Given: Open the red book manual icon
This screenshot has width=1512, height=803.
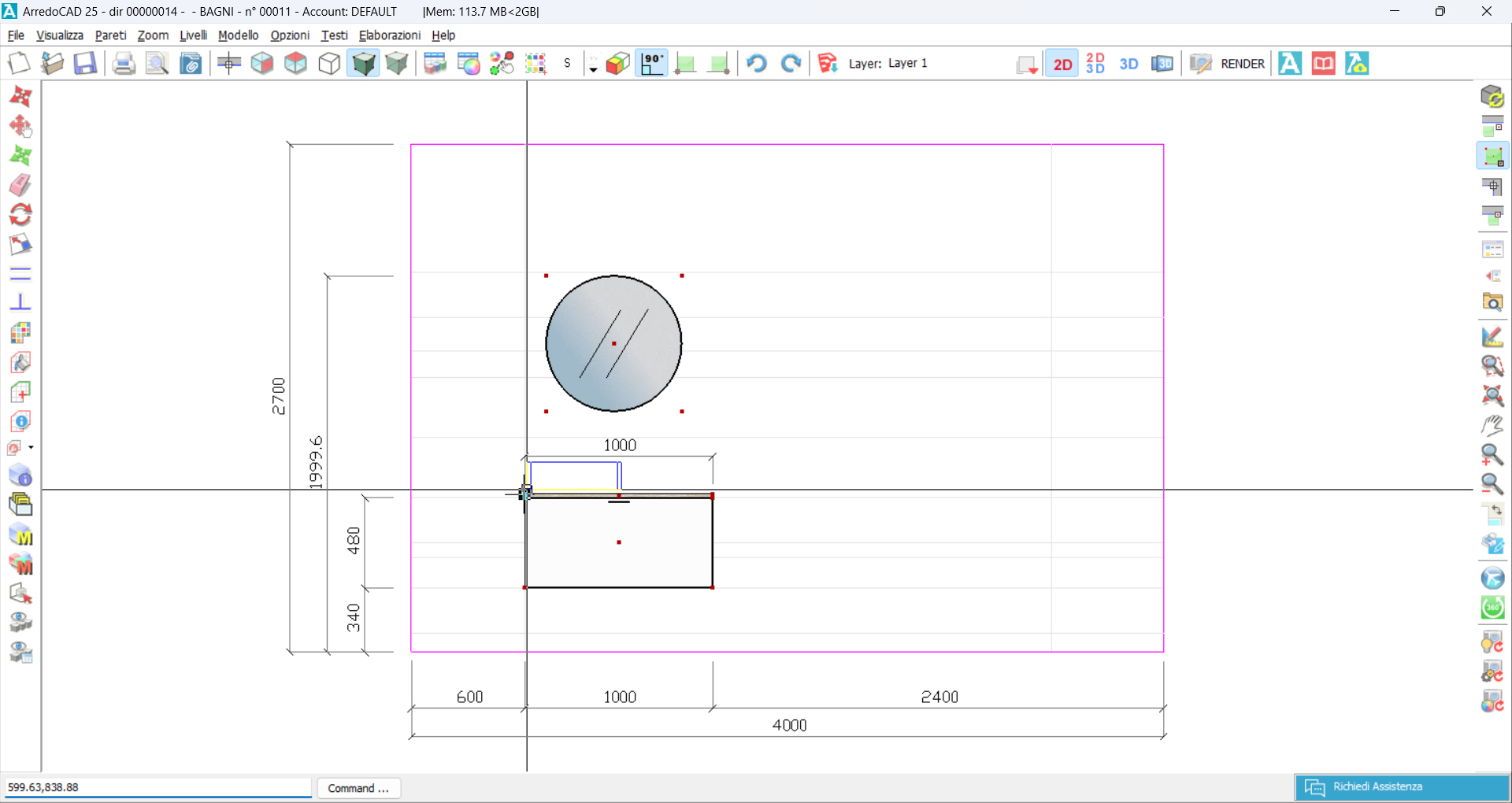Looking at the screenshot, I should click(x=1324, y=63).
